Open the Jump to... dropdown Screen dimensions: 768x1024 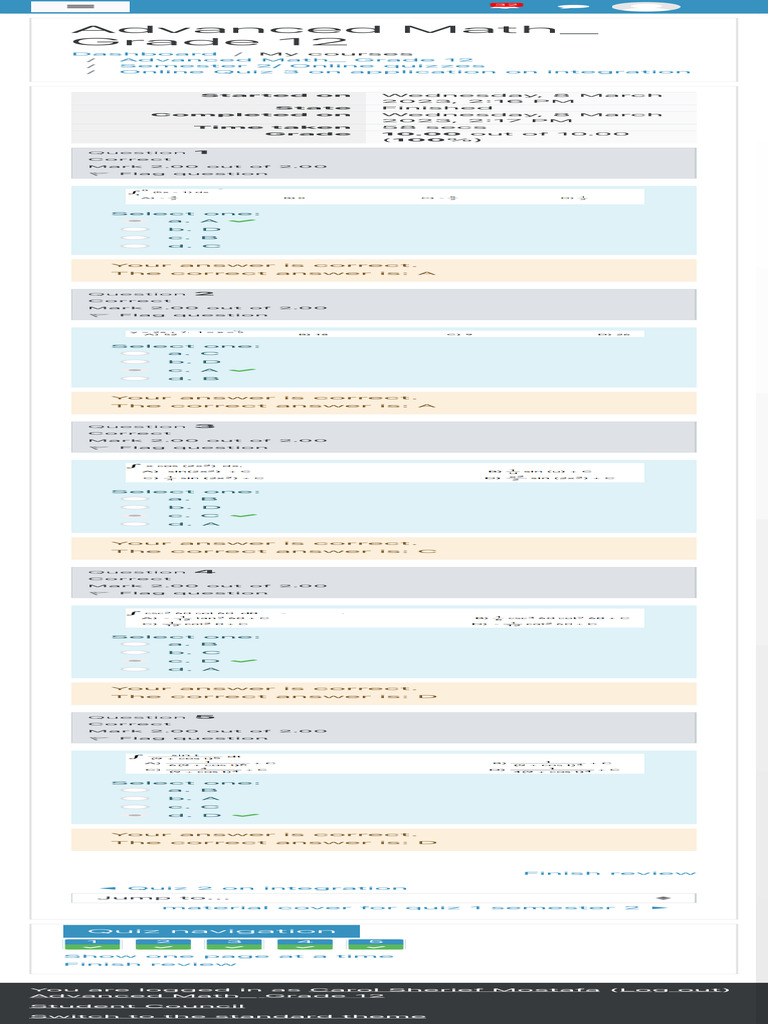pyautogui.click(x=384, y=898)
